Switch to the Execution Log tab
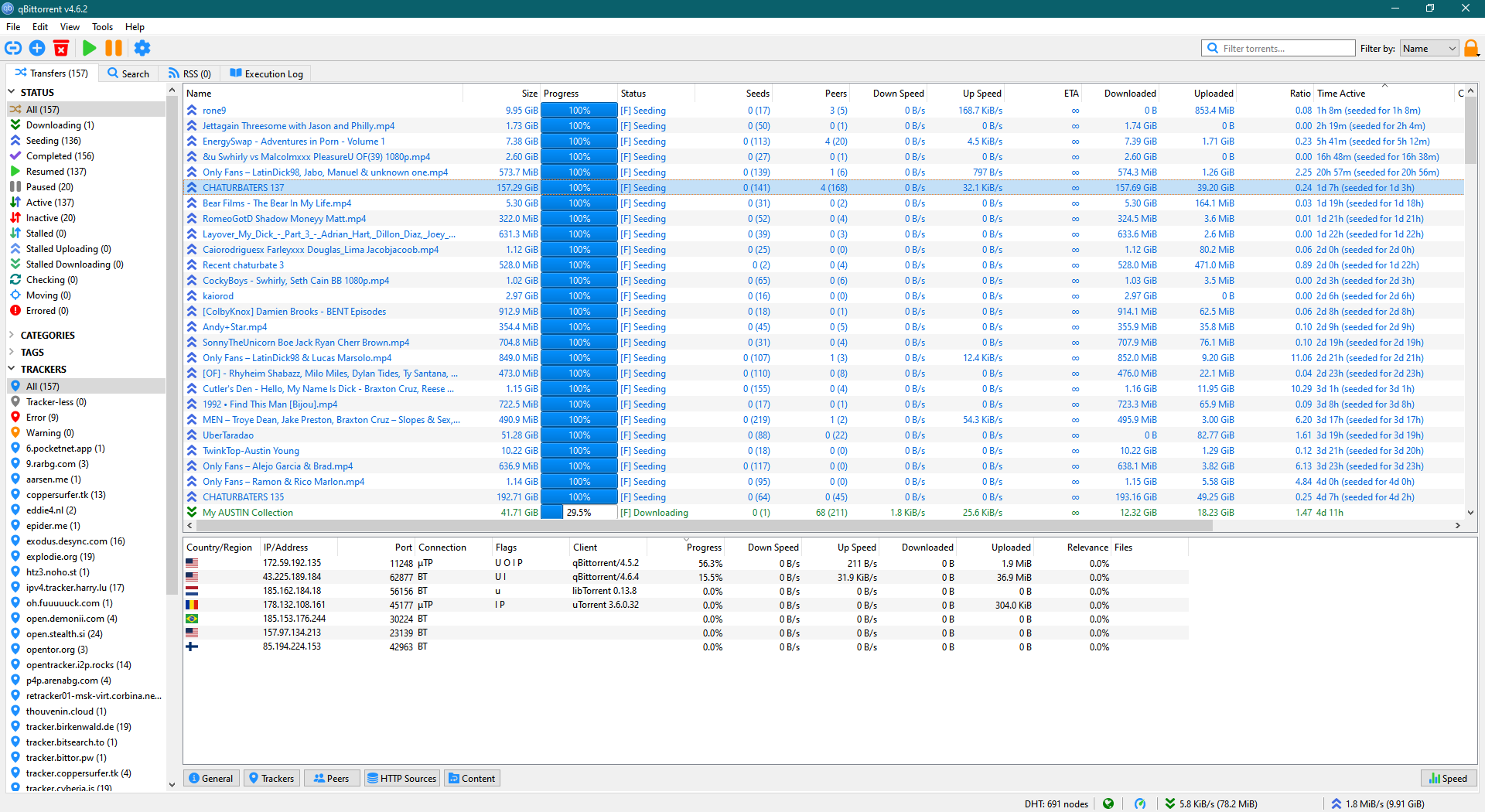This screenshot has width=1485, height=812. (x=266, y=73)
